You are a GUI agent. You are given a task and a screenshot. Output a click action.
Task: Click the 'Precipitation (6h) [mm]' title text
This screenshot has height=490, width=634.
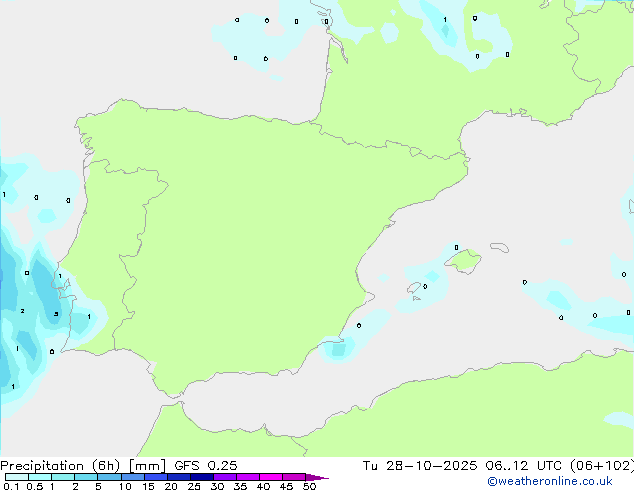point(83,466)
